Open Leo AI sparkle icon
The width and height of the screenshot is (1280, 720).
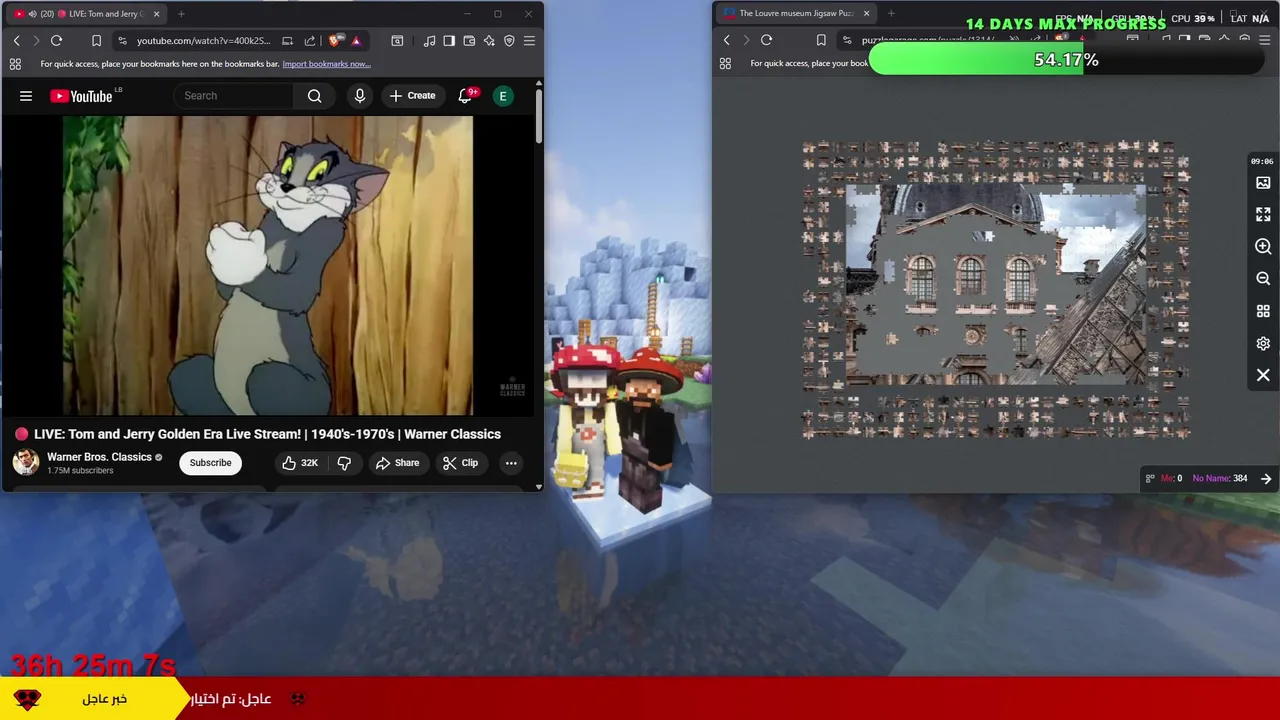coord(489,41)
